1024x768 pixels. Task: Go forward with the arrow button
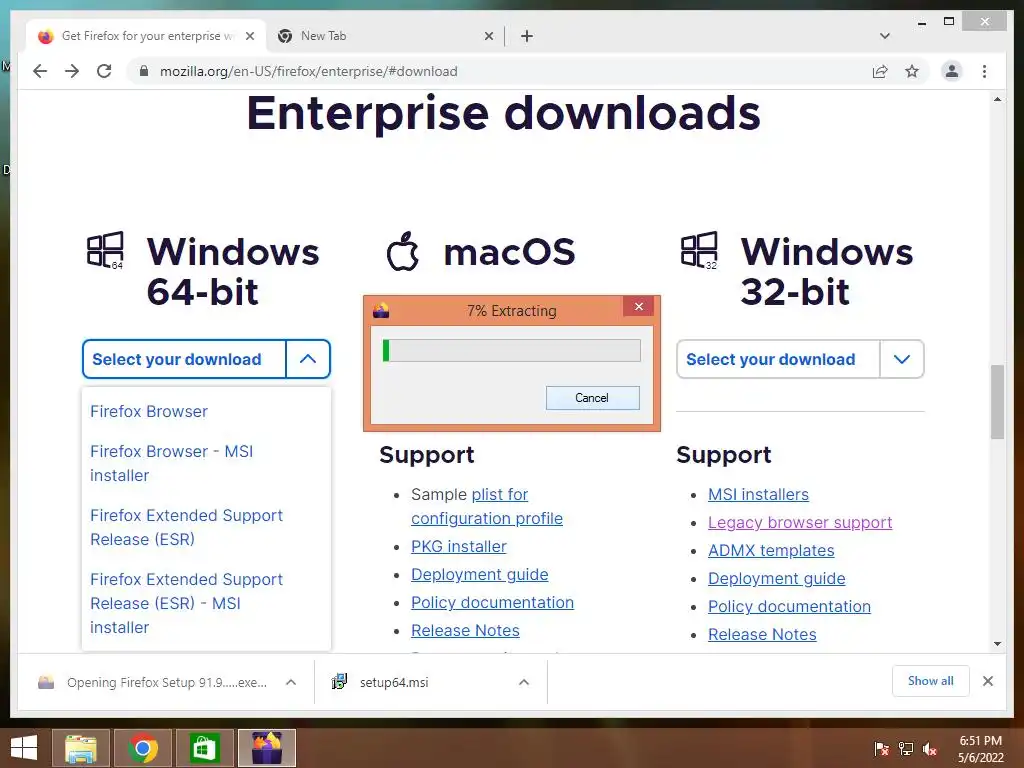[72, 71]
